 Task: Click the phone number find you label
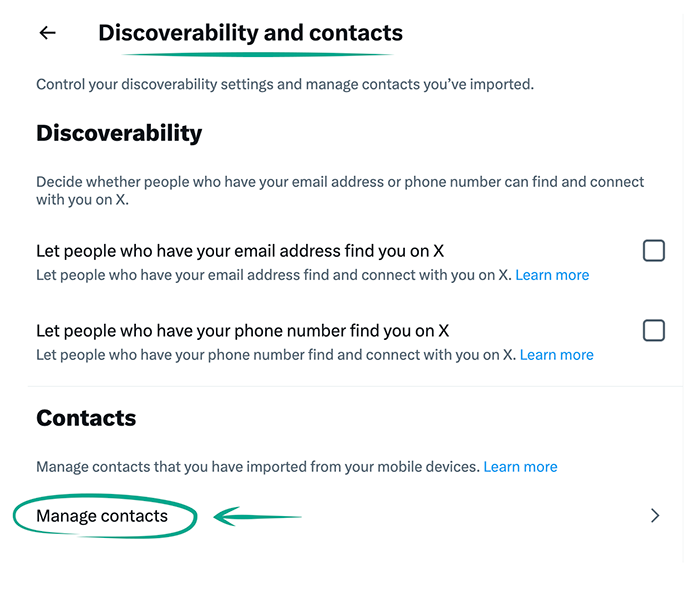click(243, 330)
